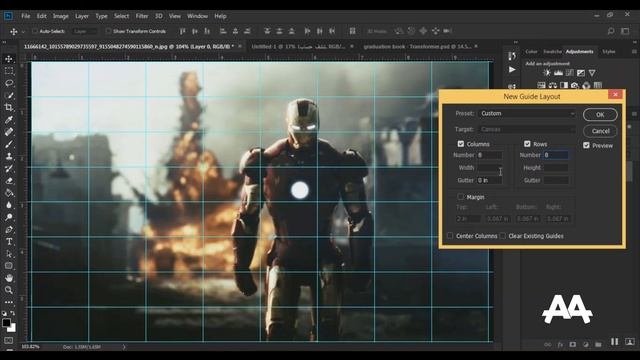Add a Black & White adjustment
The height and width of the screenshot is (360, 640).
564,85
